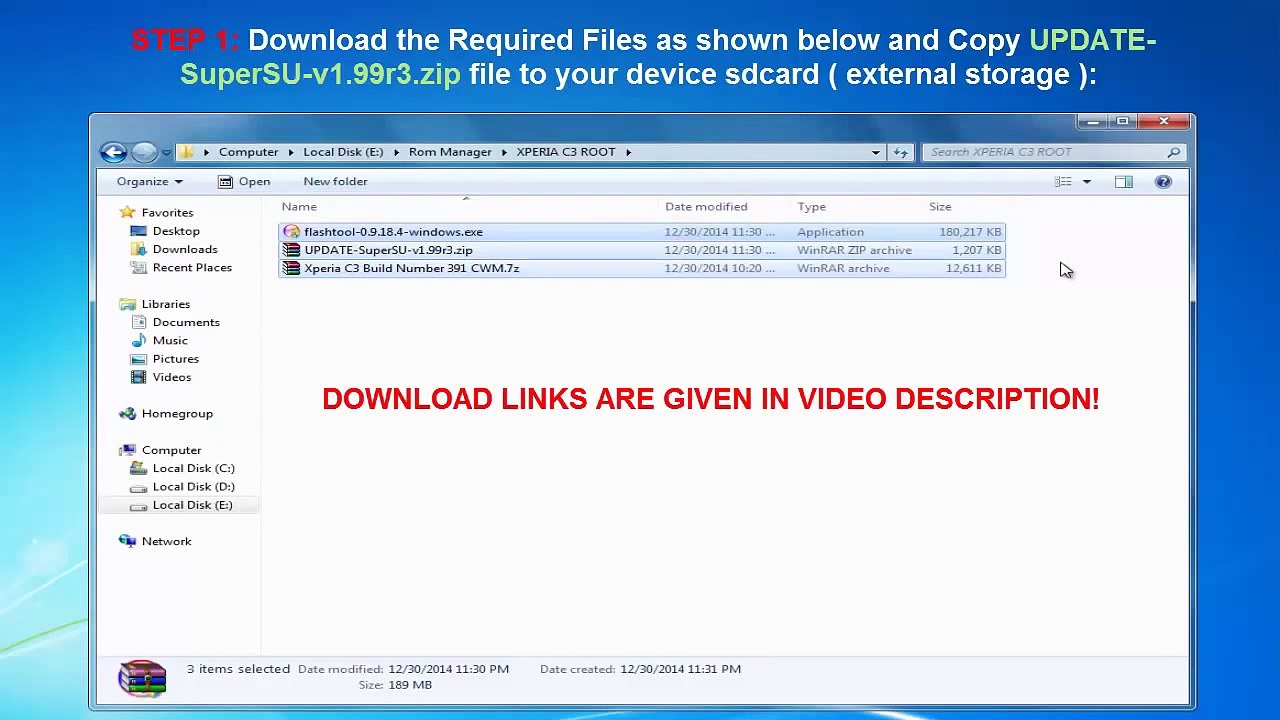
Task: Click the 1,207 KB size cell
Action: point(977,250)
